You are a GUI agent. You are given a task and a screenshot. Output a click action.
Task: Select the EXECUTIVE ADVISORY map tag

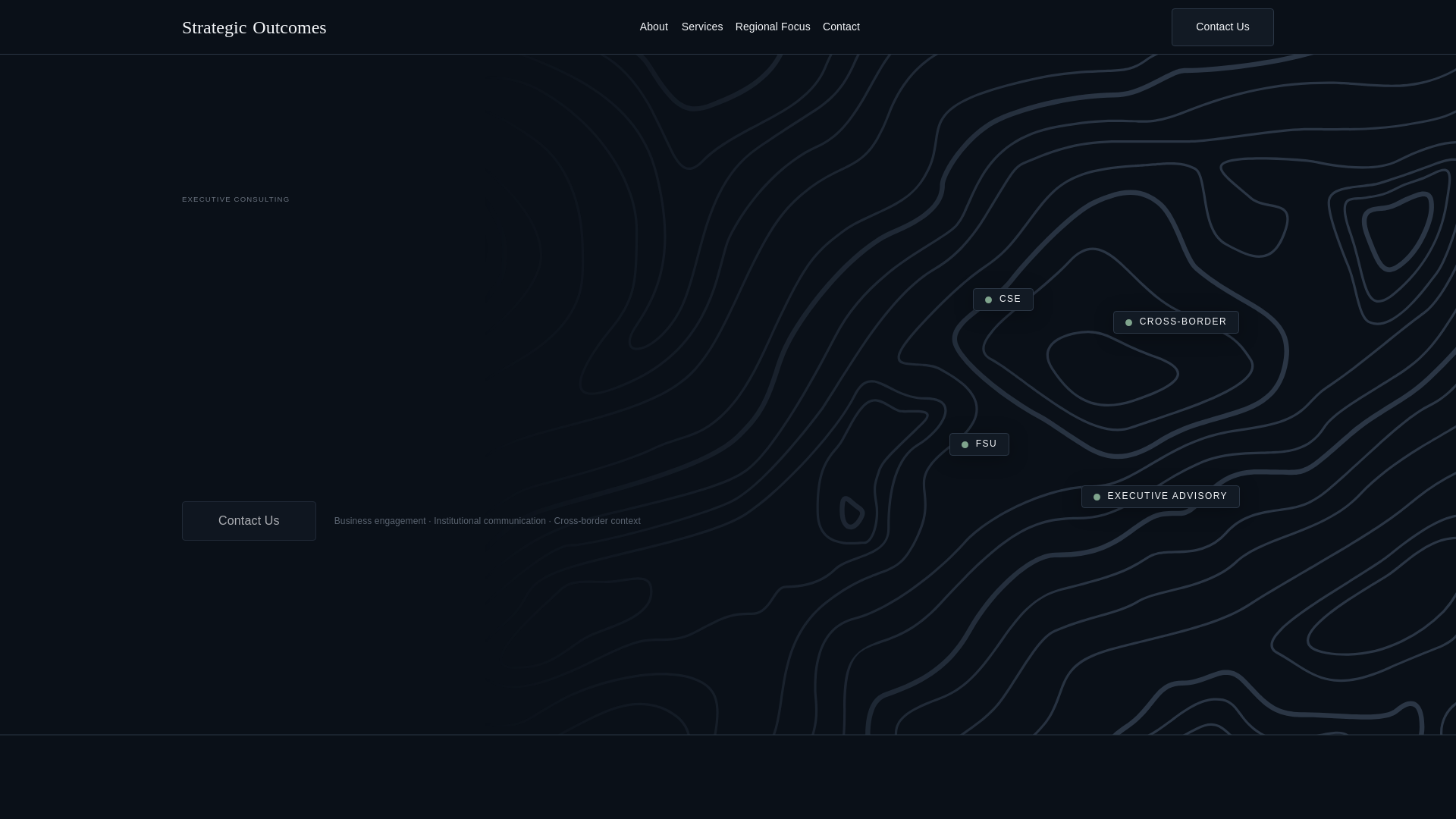point(1160,497)
